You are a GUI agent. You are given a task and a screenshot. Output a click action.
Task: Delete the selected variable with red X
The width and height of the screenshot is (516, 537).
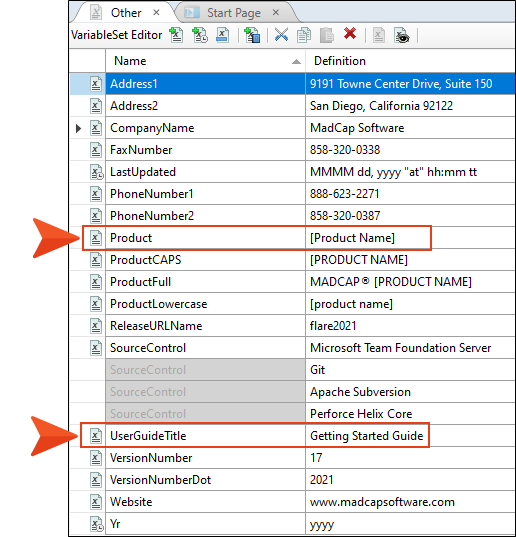coord(350,34)
